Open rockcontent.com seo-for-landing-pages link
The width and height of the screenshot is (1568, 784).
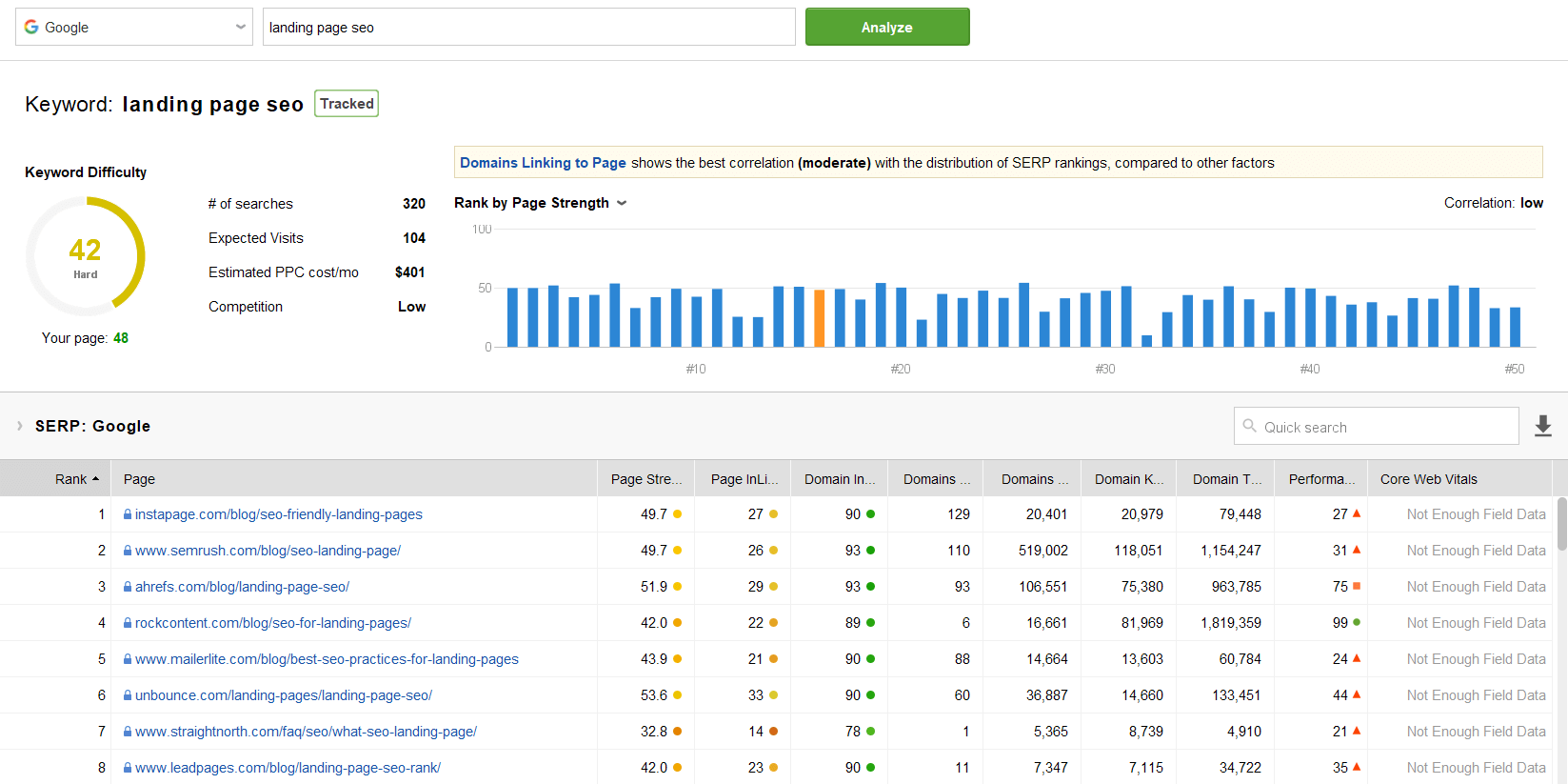click(x=273, y=623)
